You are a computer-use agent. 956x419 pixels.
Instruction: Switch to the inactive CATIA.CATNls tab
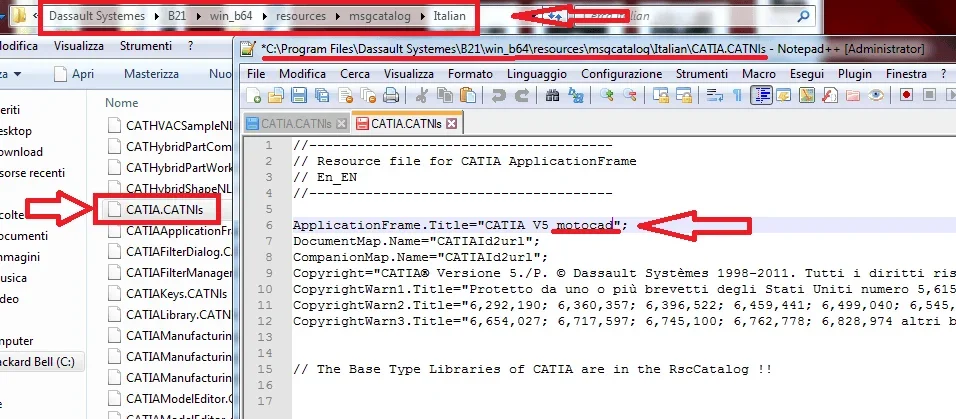point(295,124)
